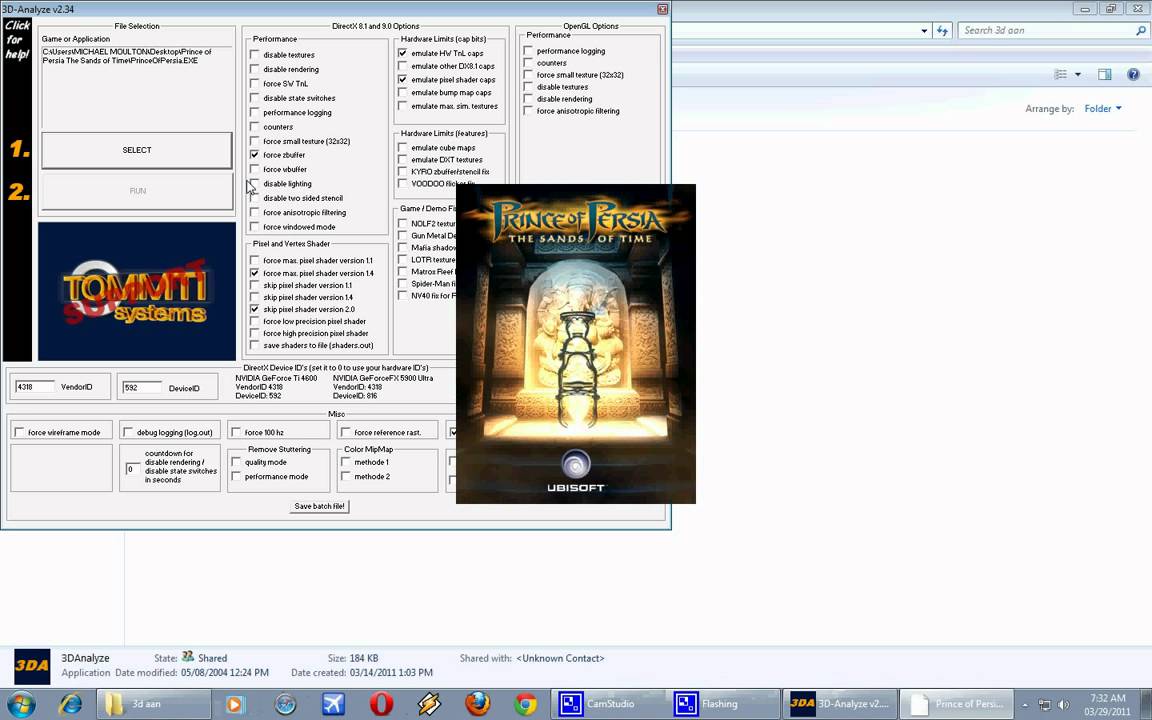Viewport: 1152px width, 720px height.
Task: Click the Explorer search magnifier icon
Action: tap(1140, 30)
